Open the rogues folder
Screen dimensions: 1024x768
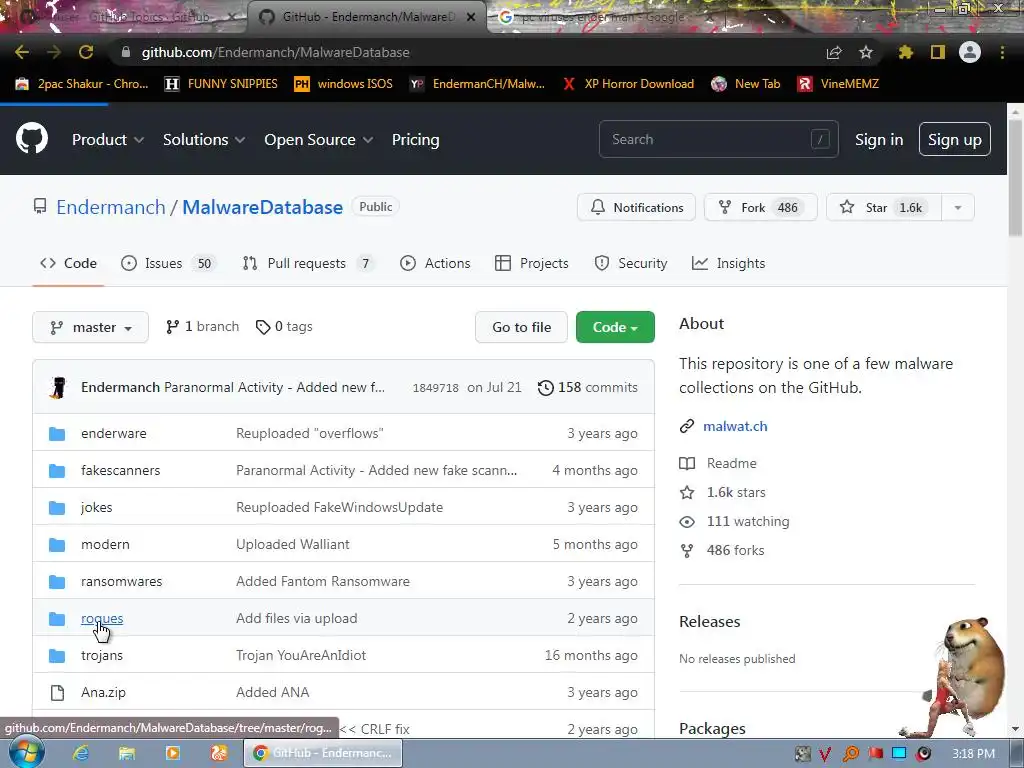click(x=102, y=618)
